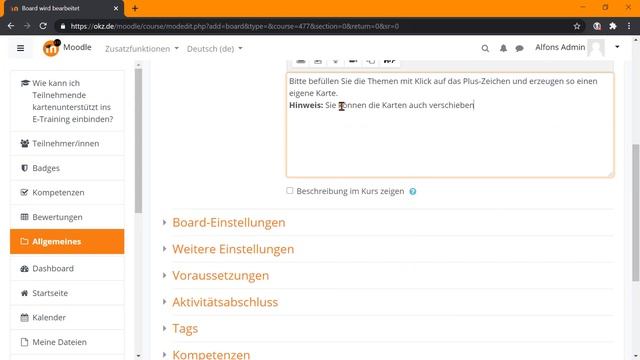Close the Board wird bearbeitet tab

click(116, 8)
